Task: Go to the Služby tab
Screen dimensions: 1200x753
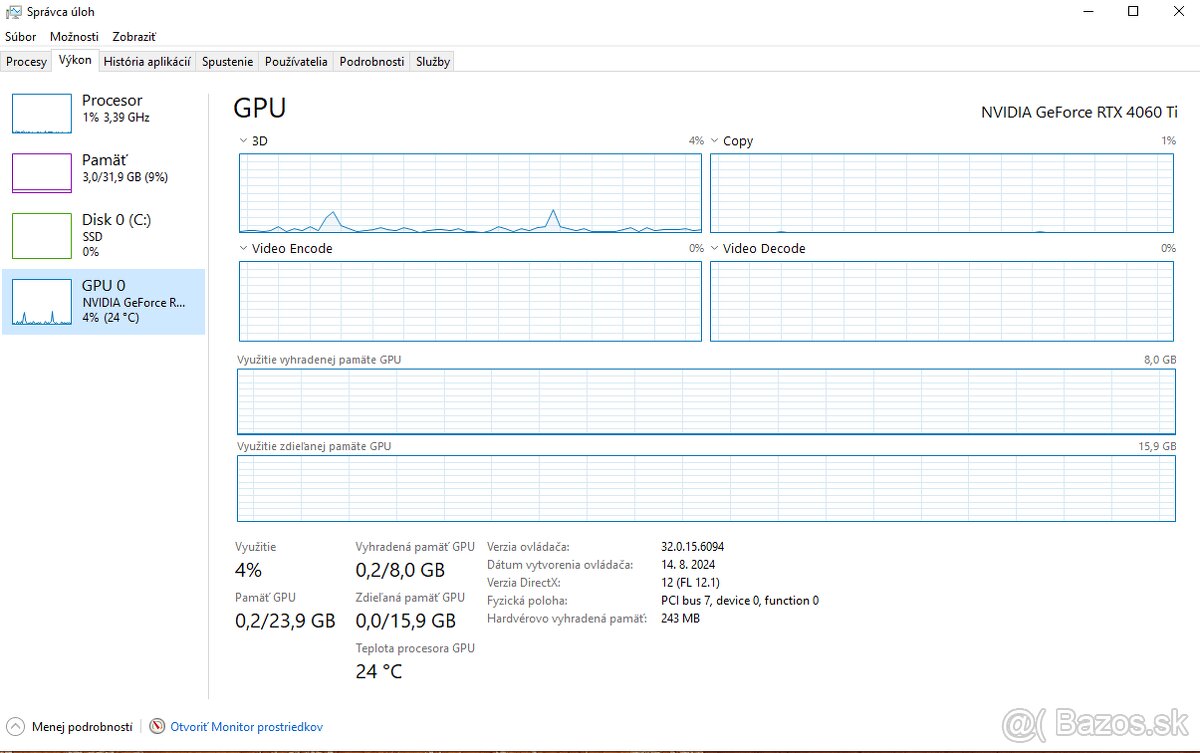Action: click(x=432, y=61)
